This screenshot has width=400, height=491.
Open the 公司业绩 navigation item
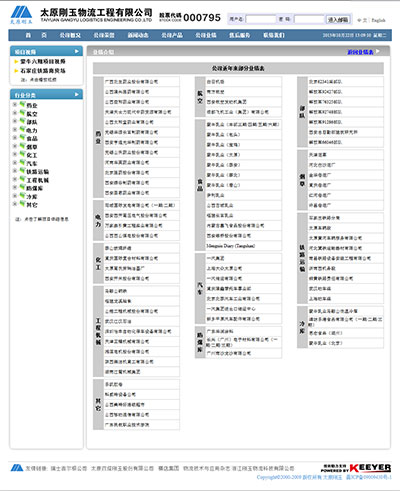(206, 35)
